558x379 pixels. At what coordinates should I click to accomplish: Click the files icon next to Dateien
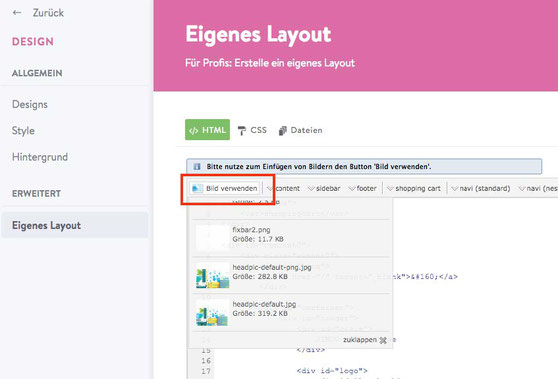[283, 131]
